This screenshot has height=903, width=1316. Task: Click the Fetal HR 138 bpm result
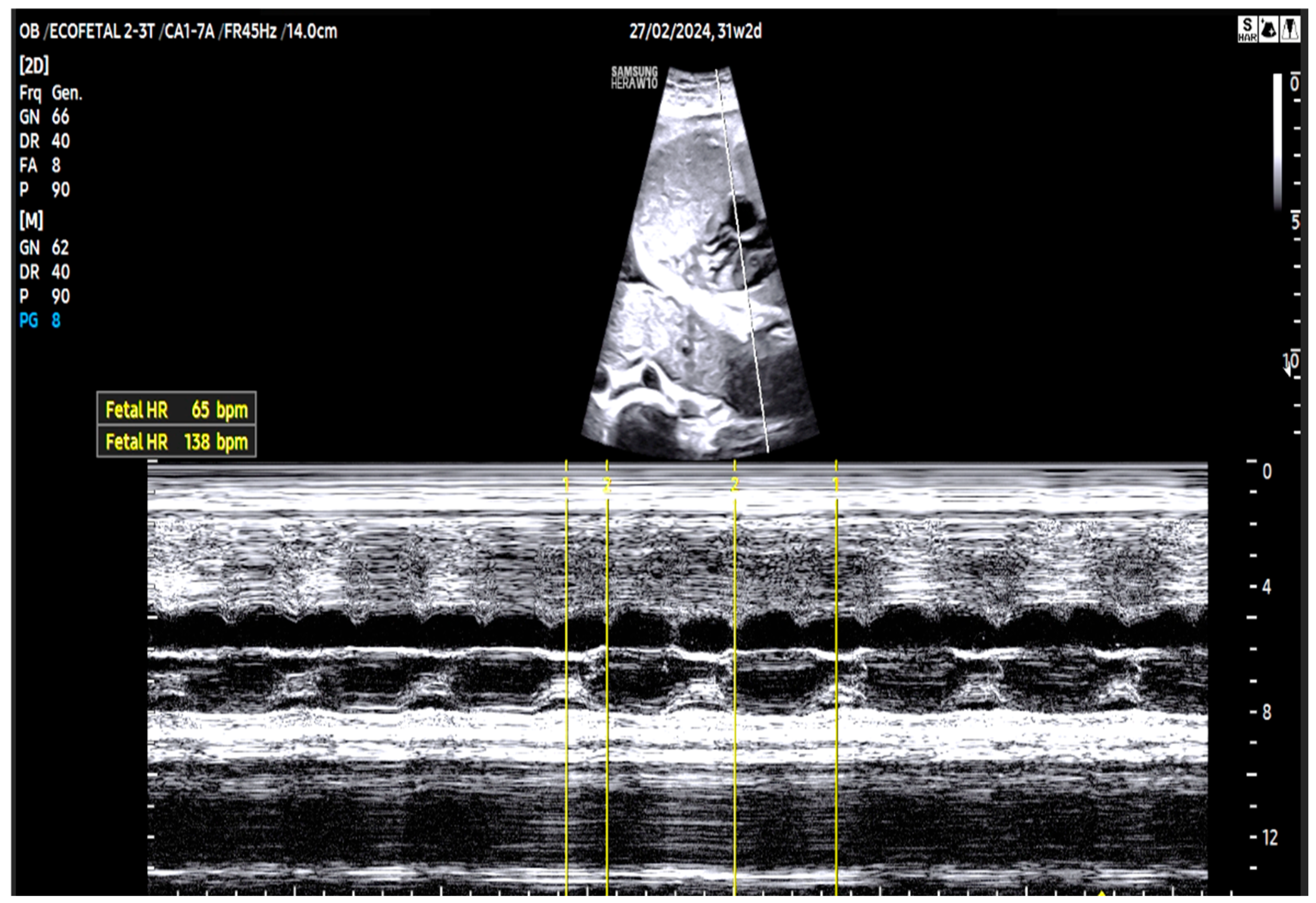tap(176, 441)
